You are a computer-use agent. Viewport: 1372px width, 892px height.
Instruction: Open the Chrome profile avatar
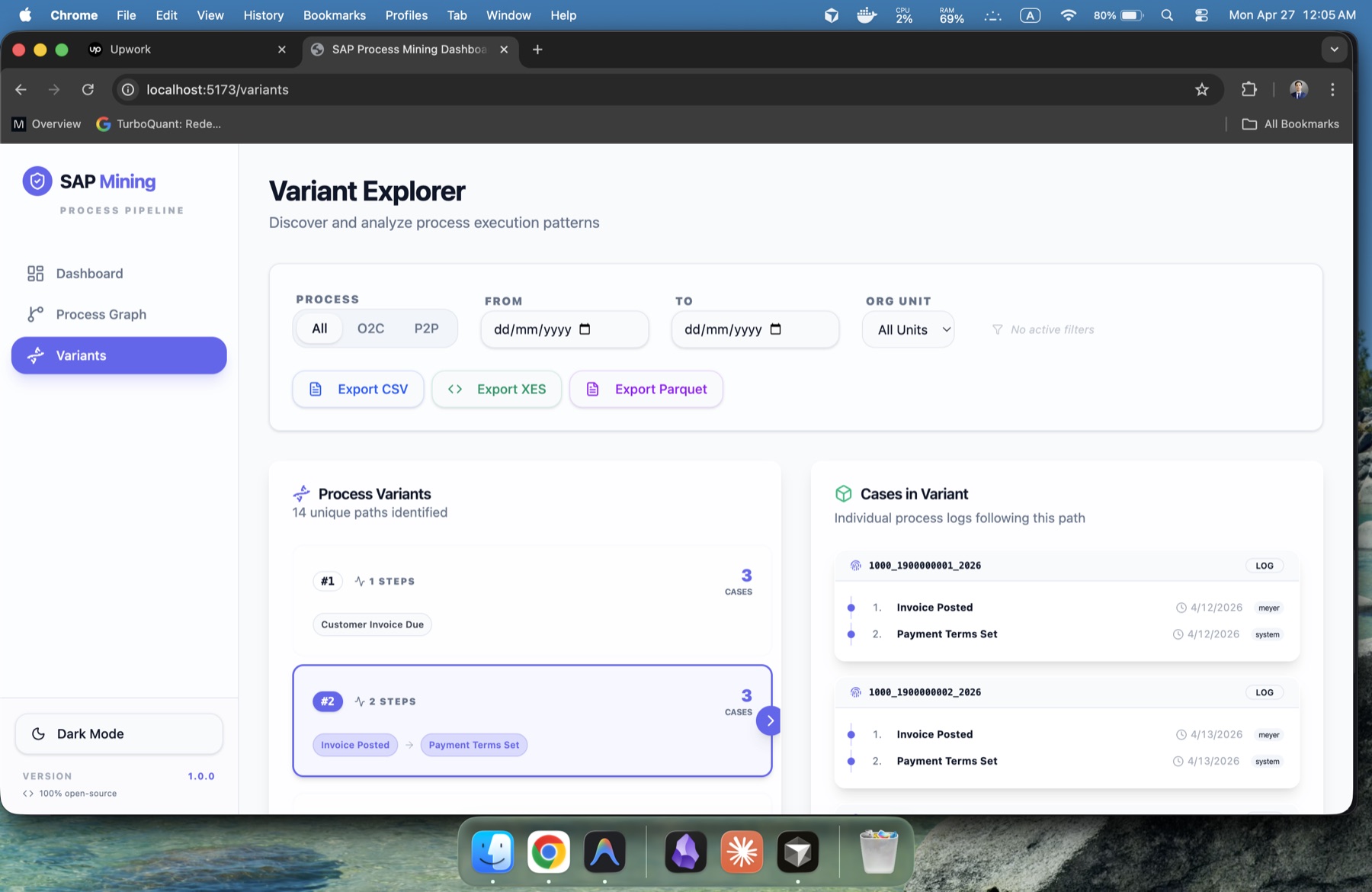coord(1299,89)
